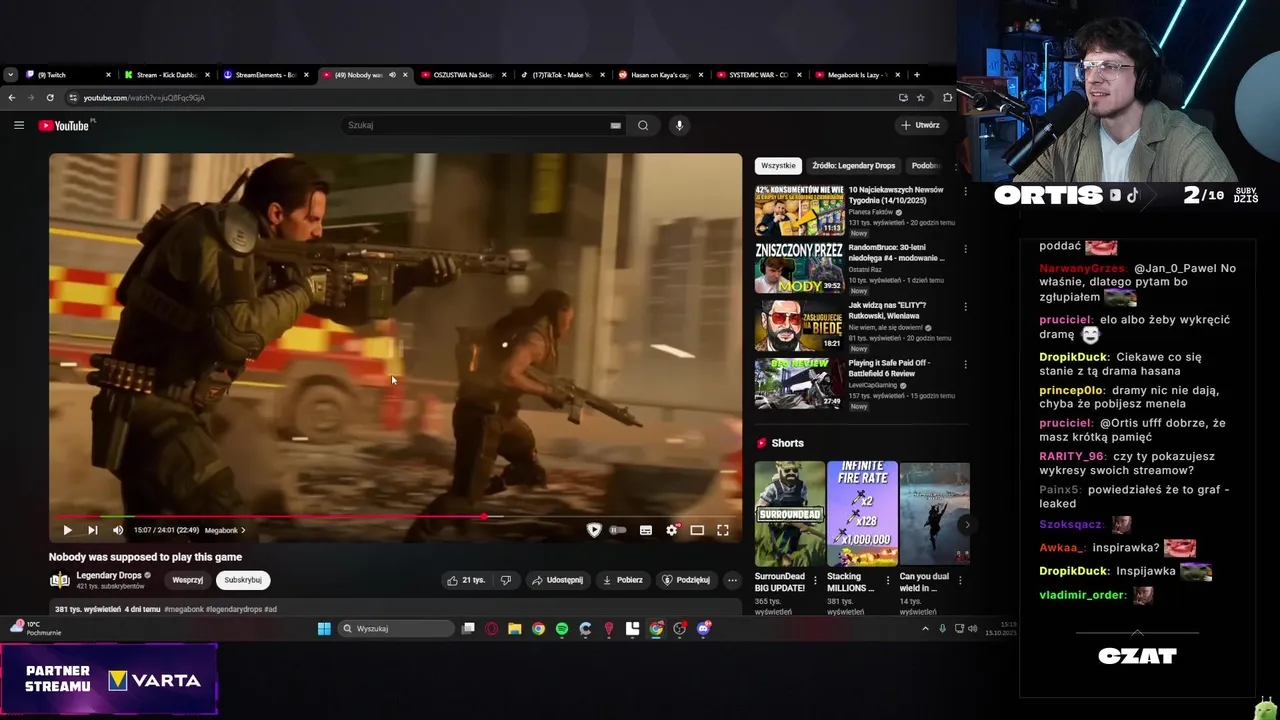
Task: Play the video
Action: (67, 530)
